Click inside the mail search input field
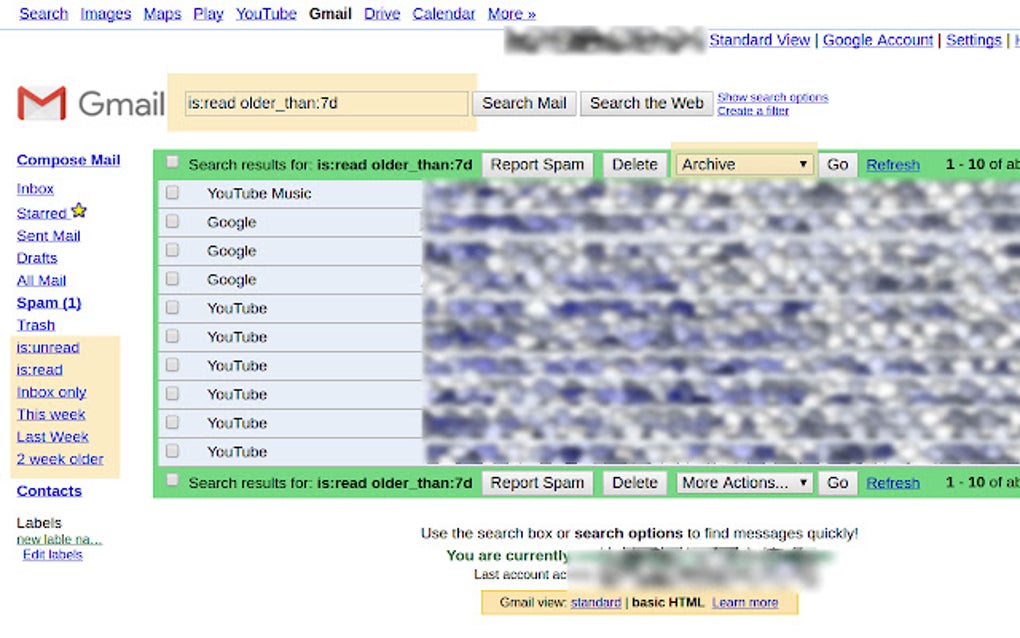The height and width of the screenshot is (638, 1020). [x=325, y=102]
